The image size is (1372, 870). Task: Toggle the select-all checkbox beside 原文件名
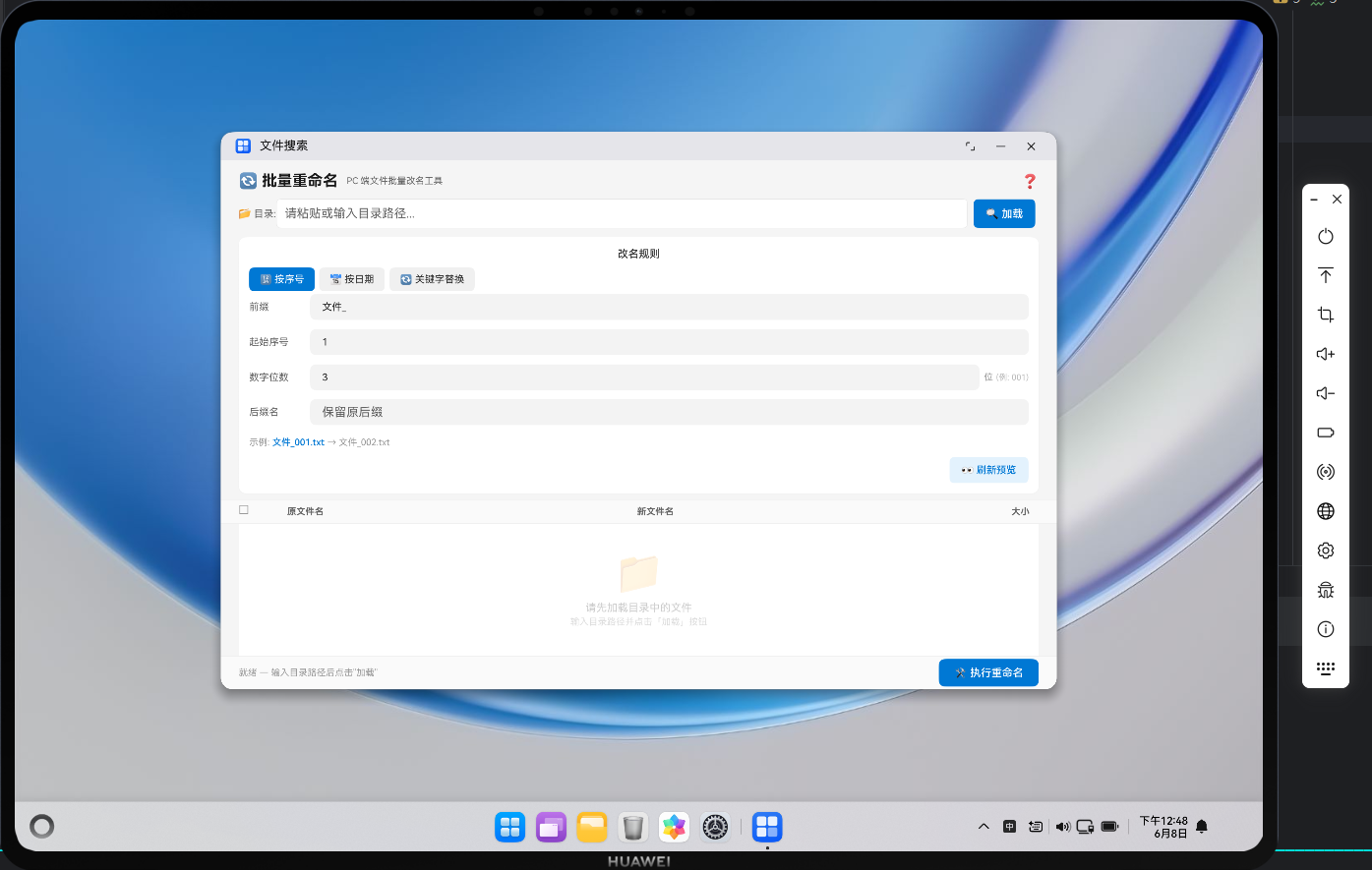point(244,510)
